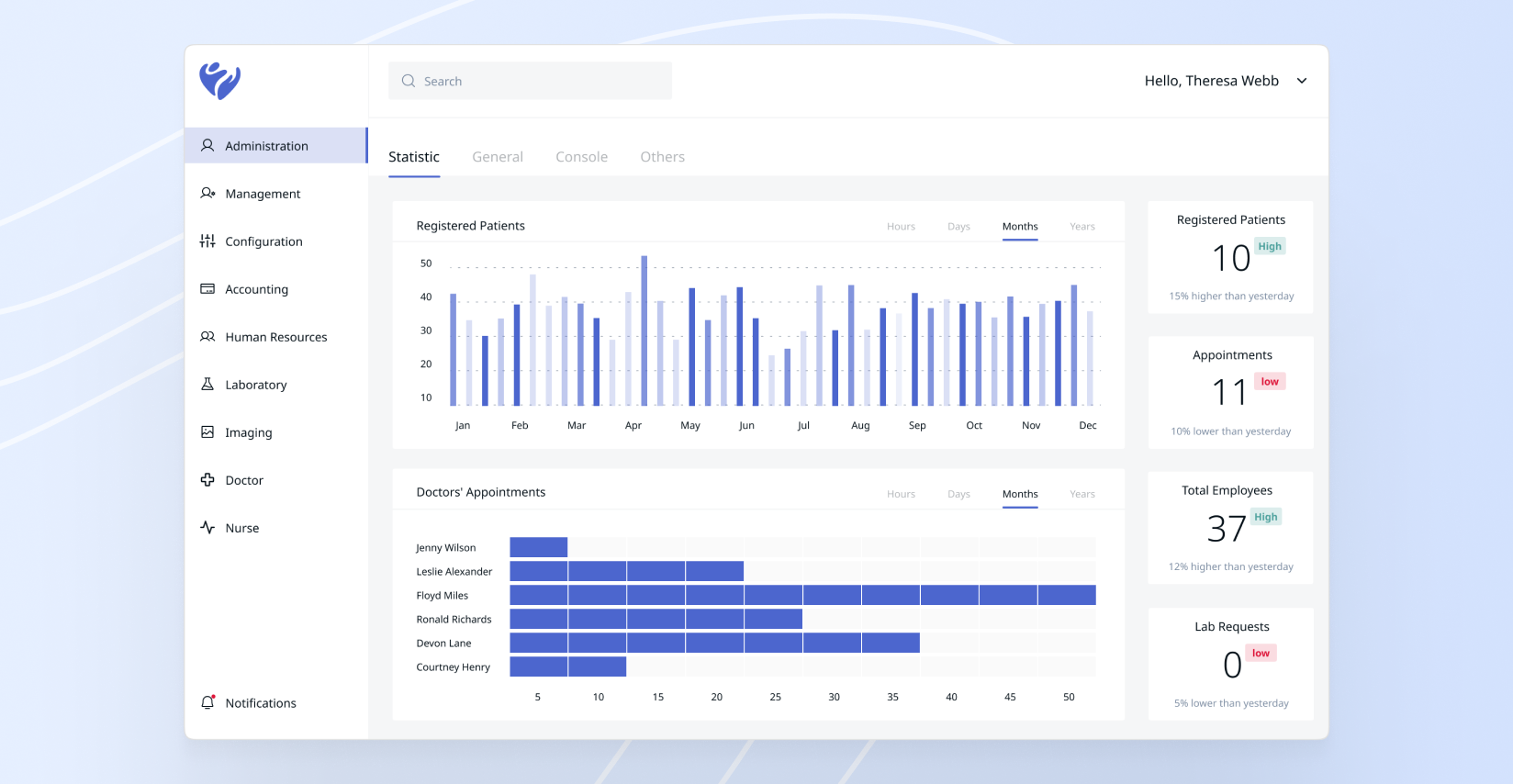1513x784 pixels.
Task: Click the Accounting card icon
Action: click(207, 289)
